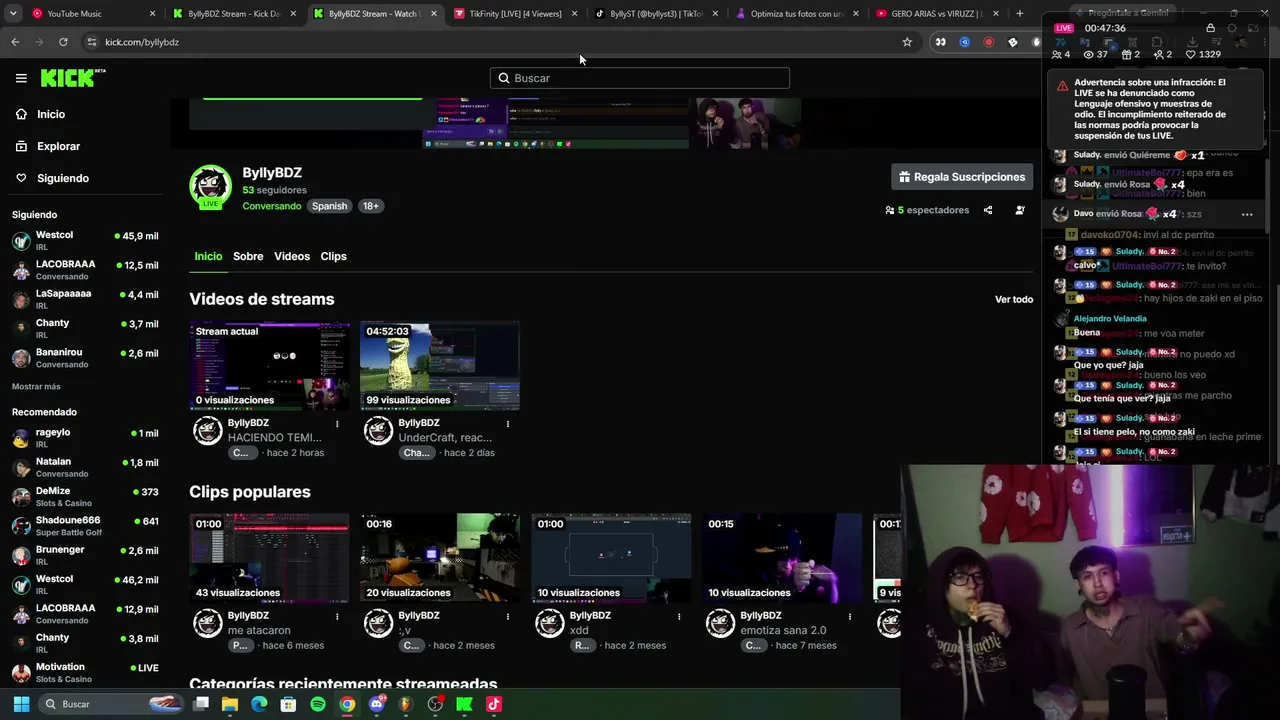Open the Stream actual video thumbnail
The image size is (1280, 720).
coord(270,365)
